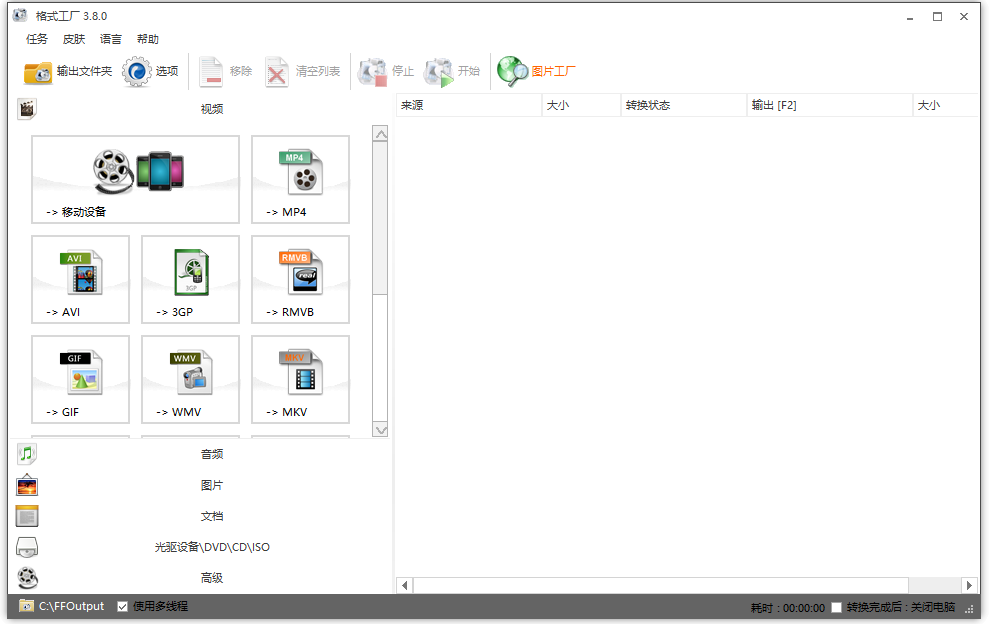Open Picture Factory (图片工厂) from the toolbar

[538, 71]
